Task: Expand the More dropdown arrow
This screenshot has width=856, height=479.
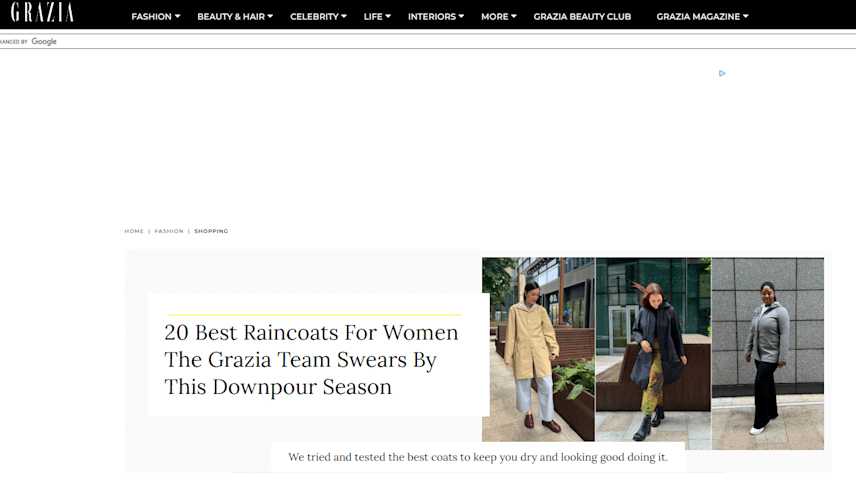Action: (514, 16)
